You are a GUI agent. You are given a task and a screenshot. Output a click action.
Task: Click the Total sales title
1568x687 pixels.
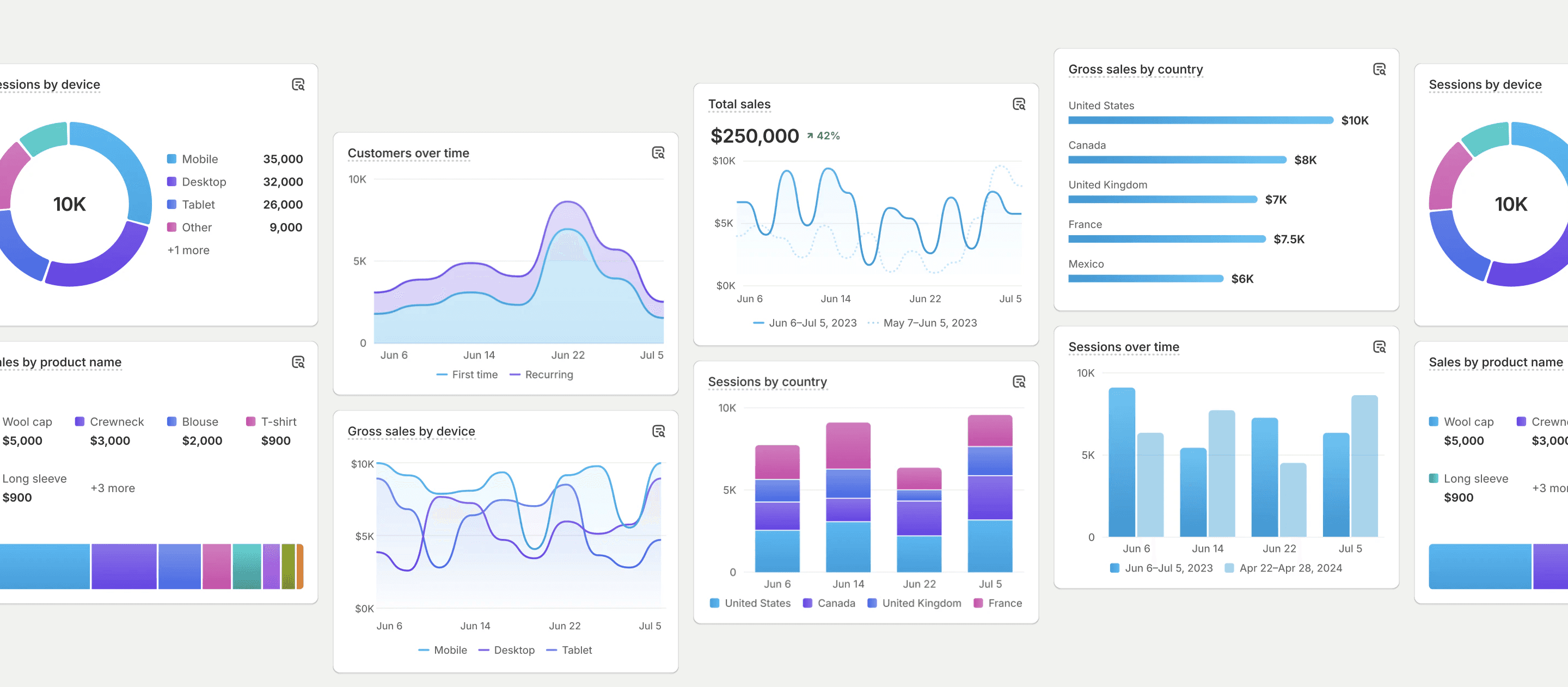tap(739, 104)
